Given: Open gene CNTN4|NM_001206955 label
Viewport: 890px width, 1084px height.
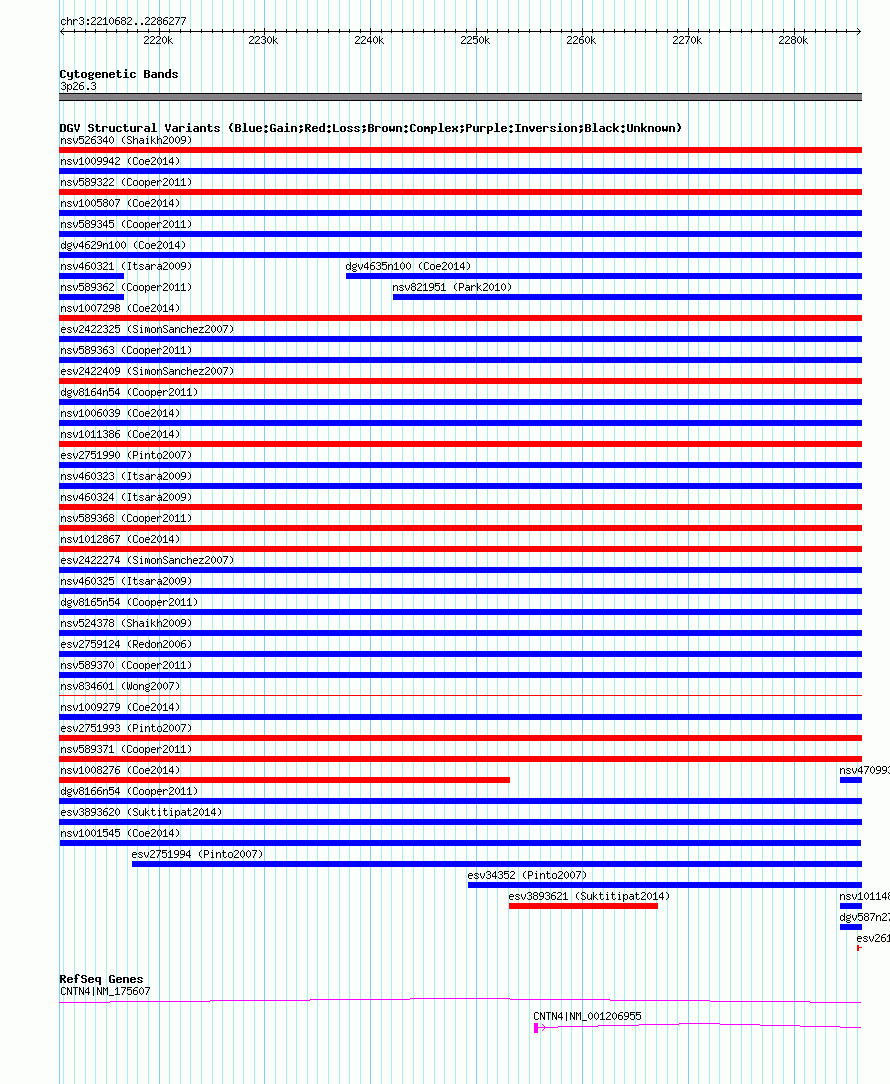Looking at the screenshot, I should [x=587, y=1016].
